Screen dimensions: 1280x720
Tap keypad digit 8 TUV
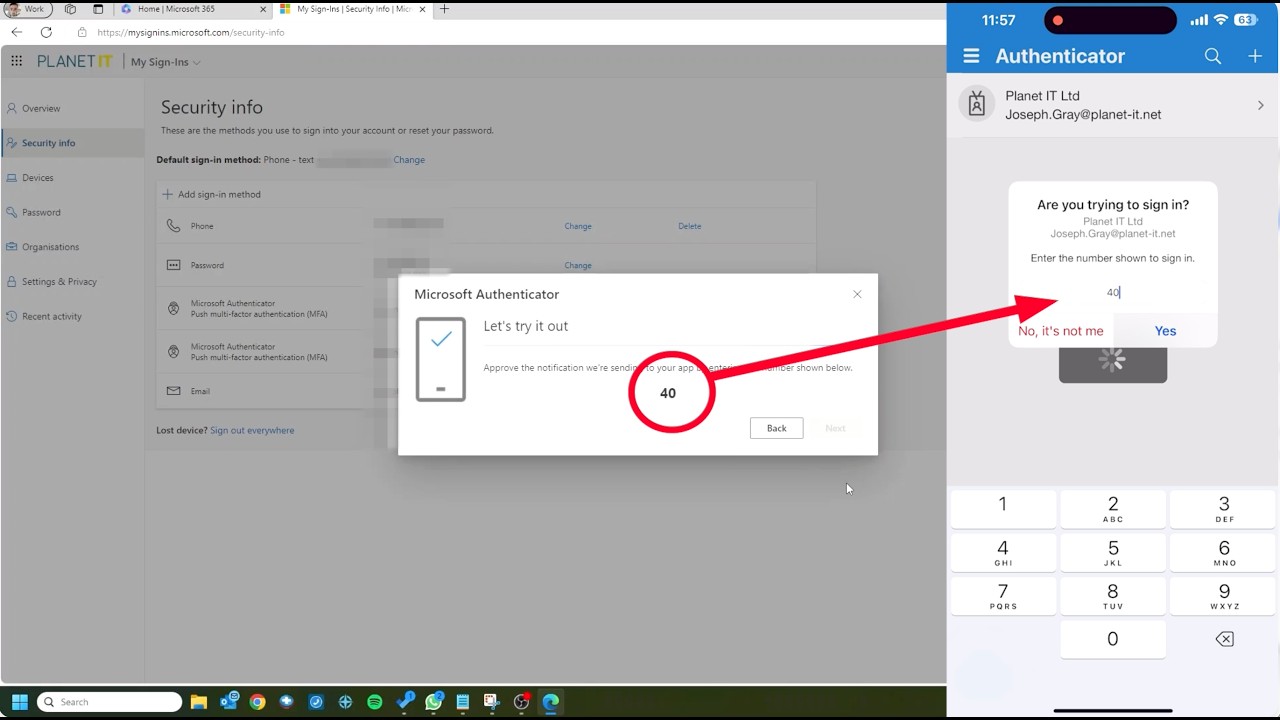pyautogui.click(x=1113, y=596)
